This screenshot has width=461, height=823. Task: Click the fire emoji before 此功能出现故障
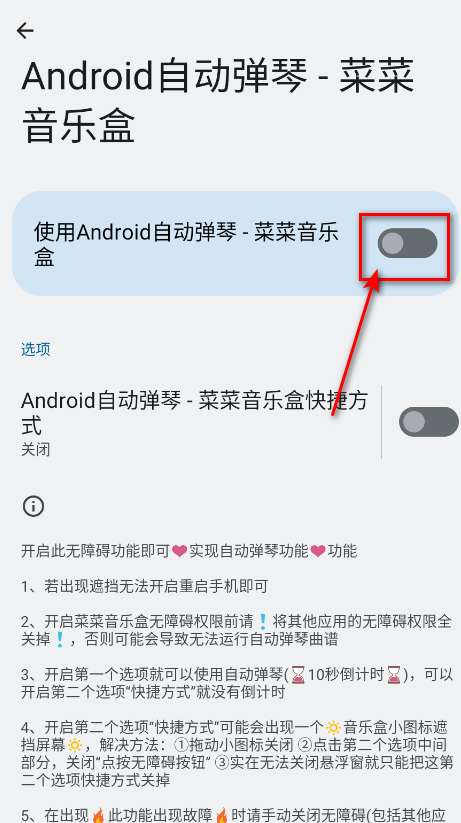point(98,816)
